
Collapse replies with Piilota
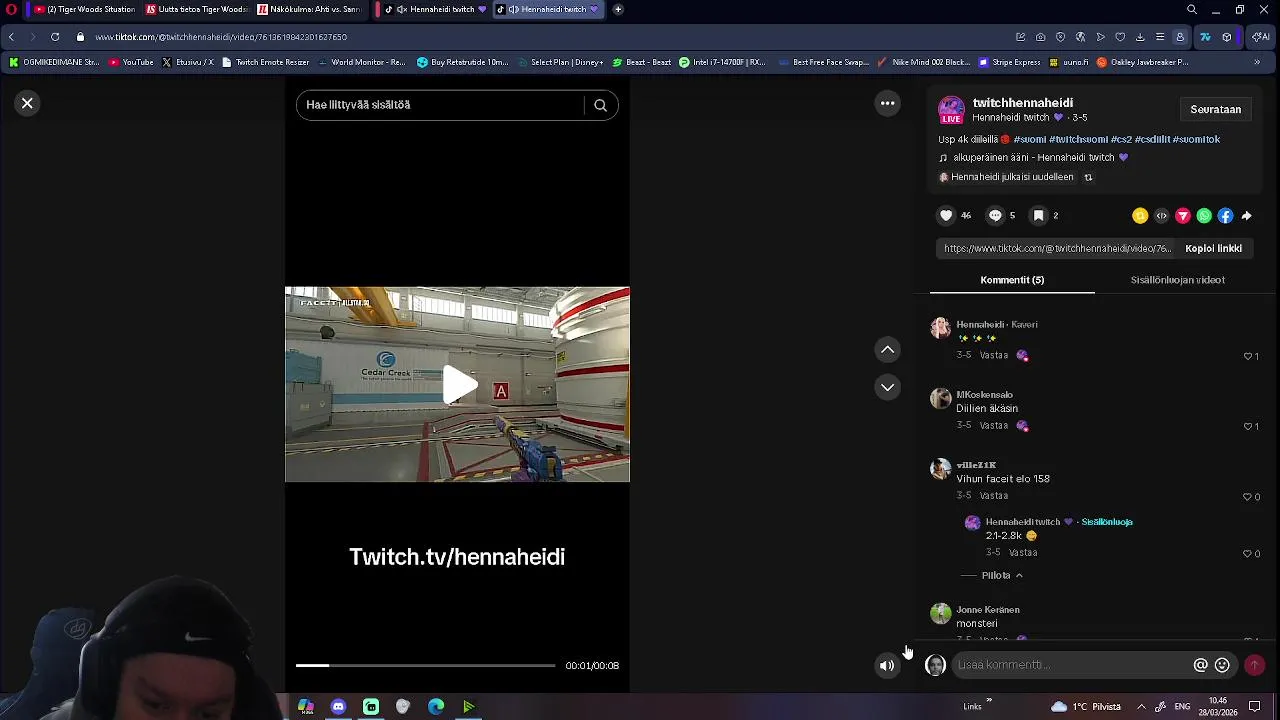(x=1002, y=575)
